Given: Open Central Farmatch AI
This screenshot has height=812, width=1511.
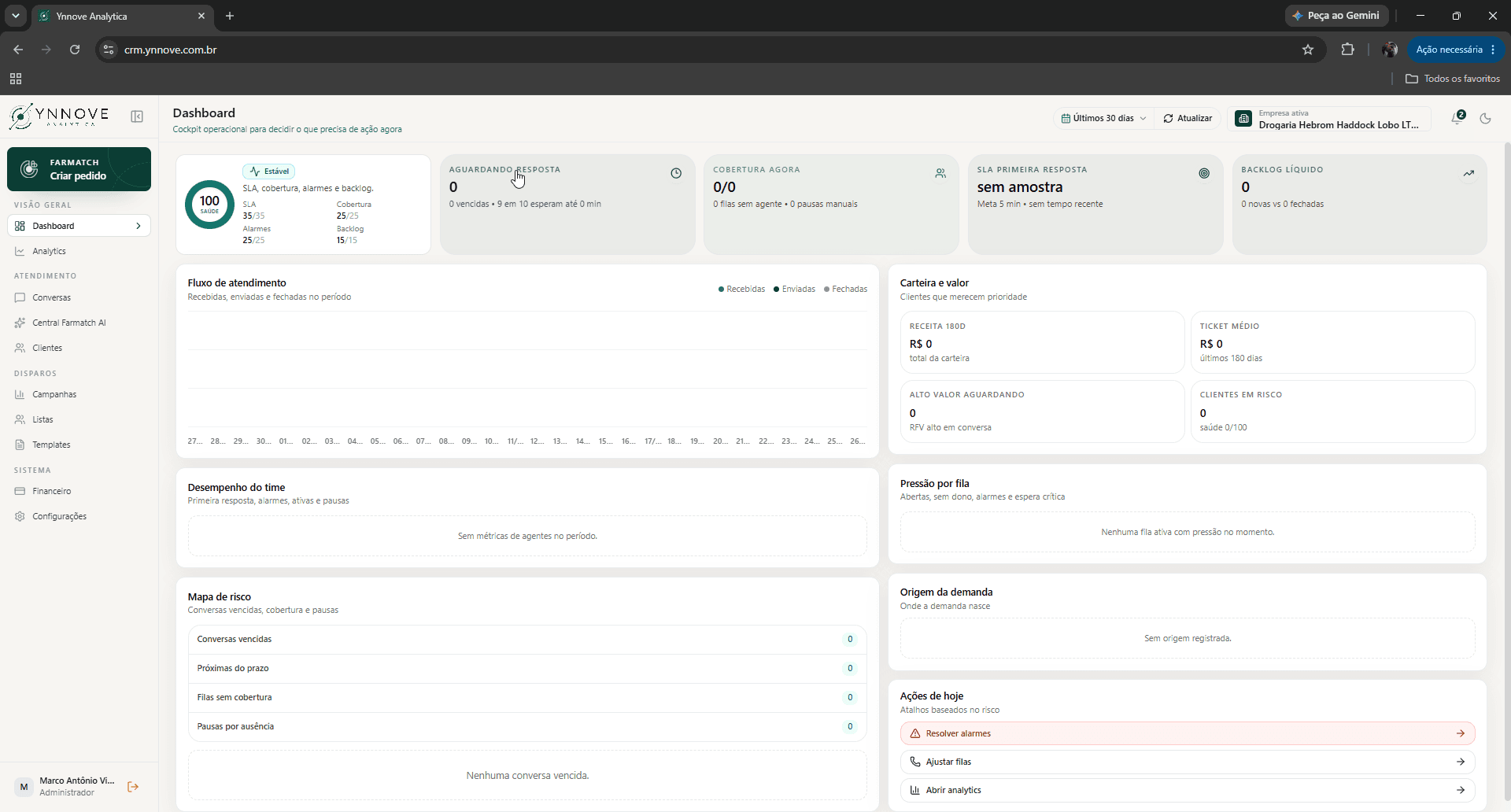Looking at the screenshot, I should (79, 323).
